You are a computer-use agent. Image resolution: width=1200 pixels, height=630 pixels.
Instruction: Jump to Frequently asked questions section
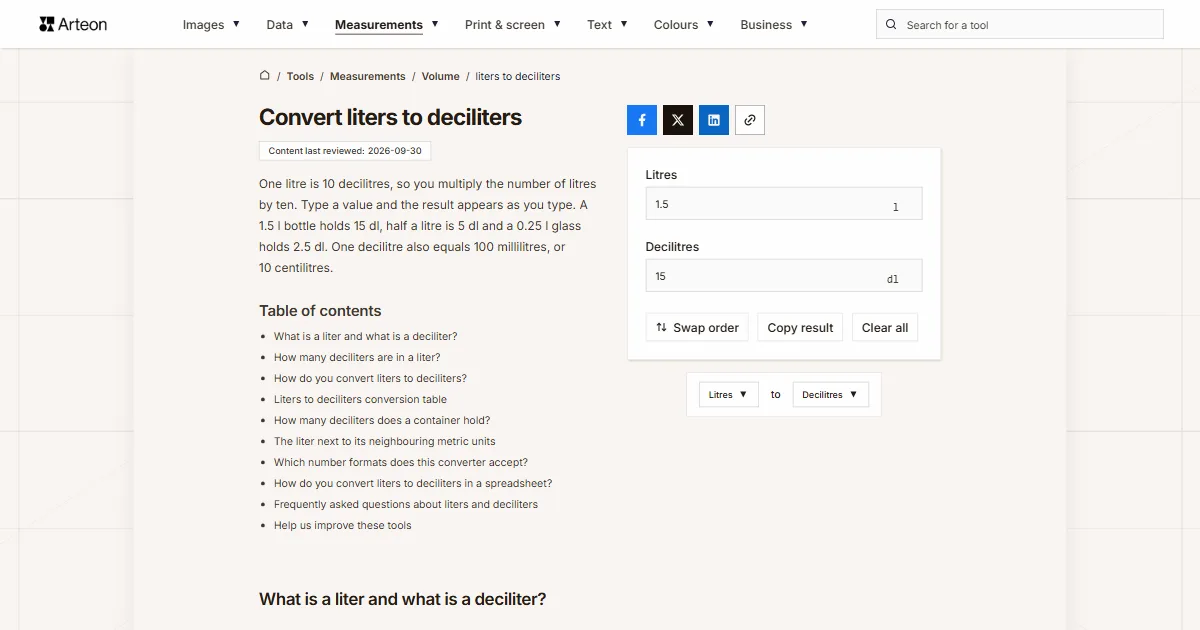(x=406, y=504)
